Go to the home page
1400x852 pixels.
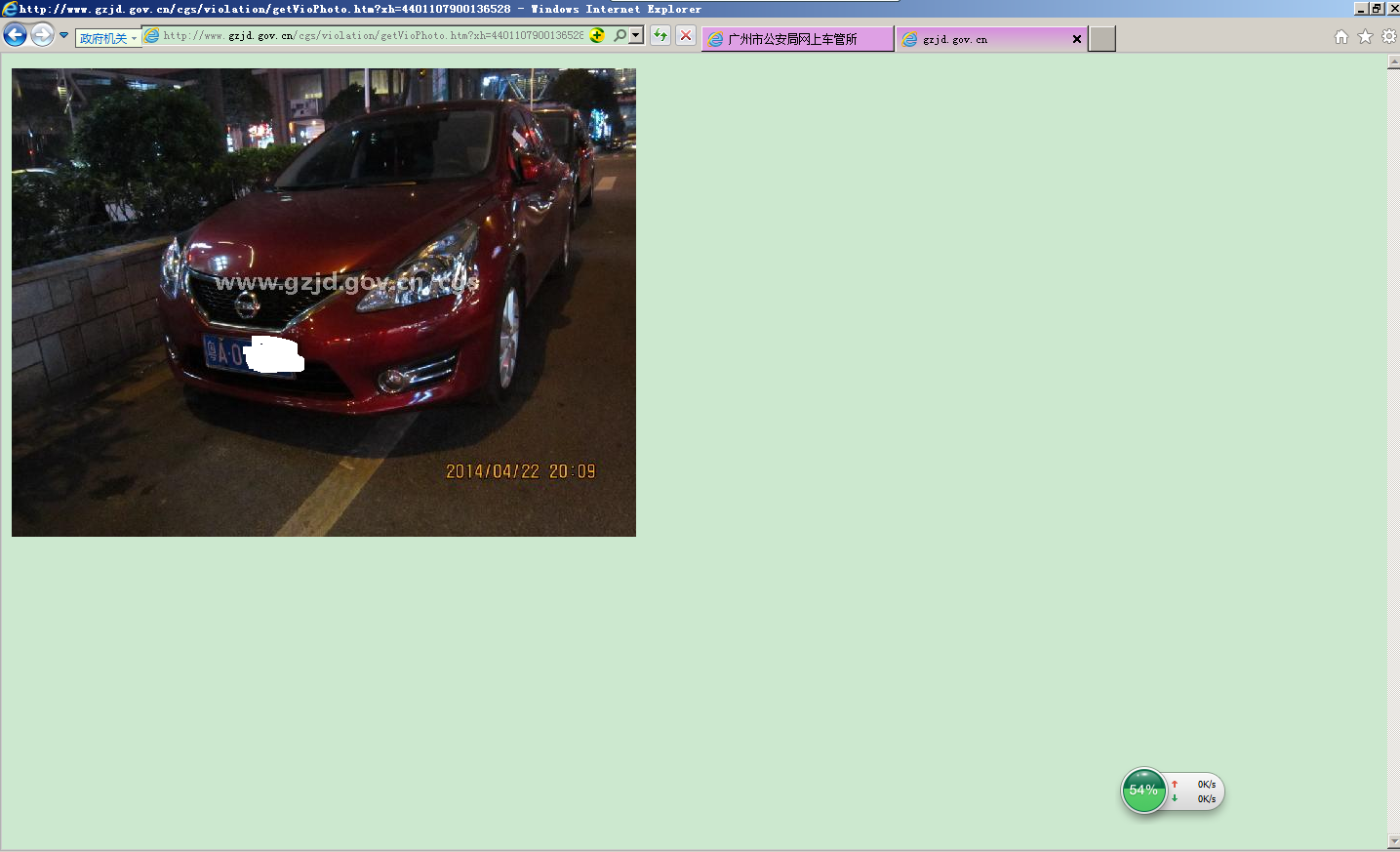(x=1341, y=37)
